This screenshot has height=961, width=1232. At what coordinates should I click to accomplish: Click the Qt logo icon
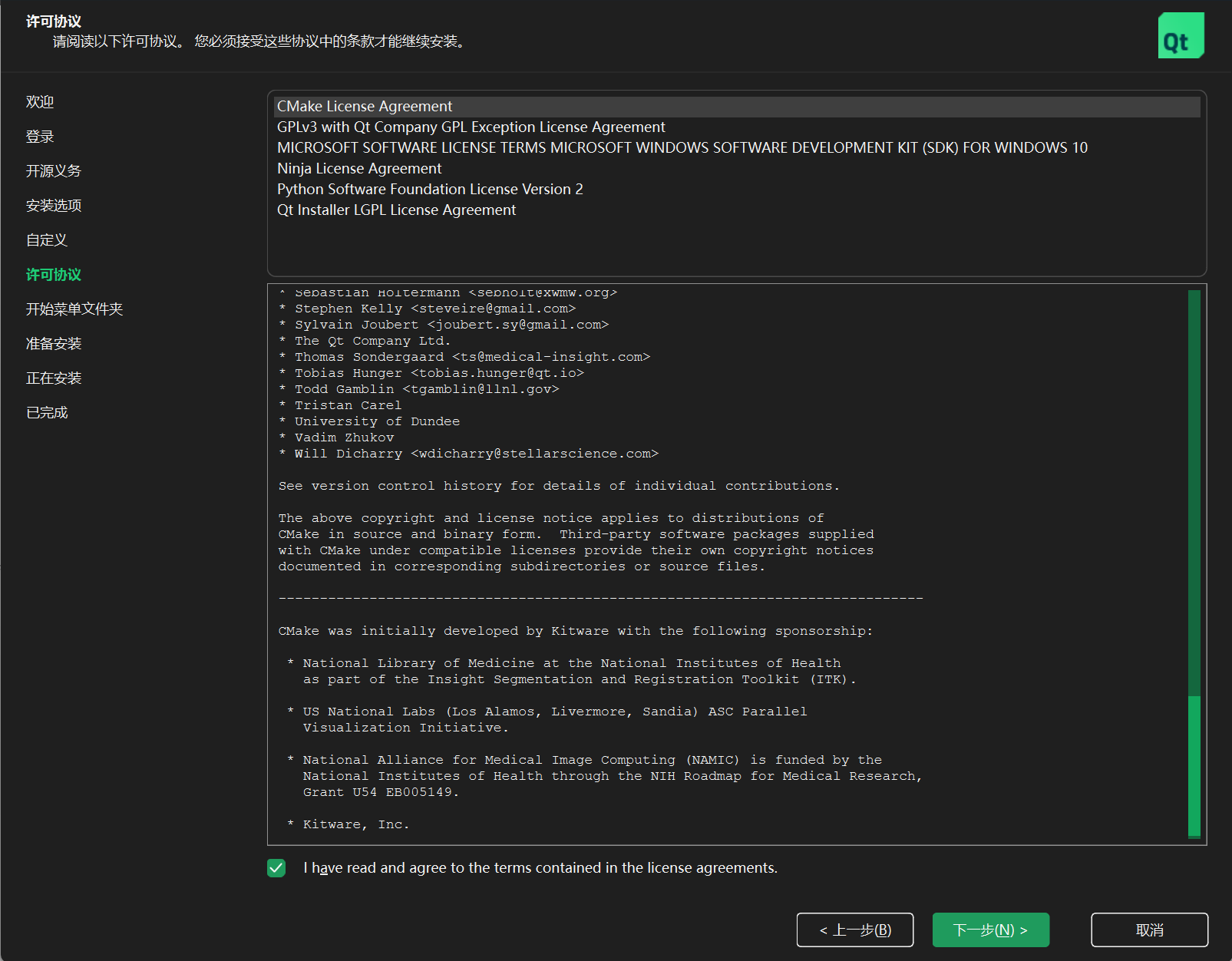pyautogui.click(x=1181, y=35)
